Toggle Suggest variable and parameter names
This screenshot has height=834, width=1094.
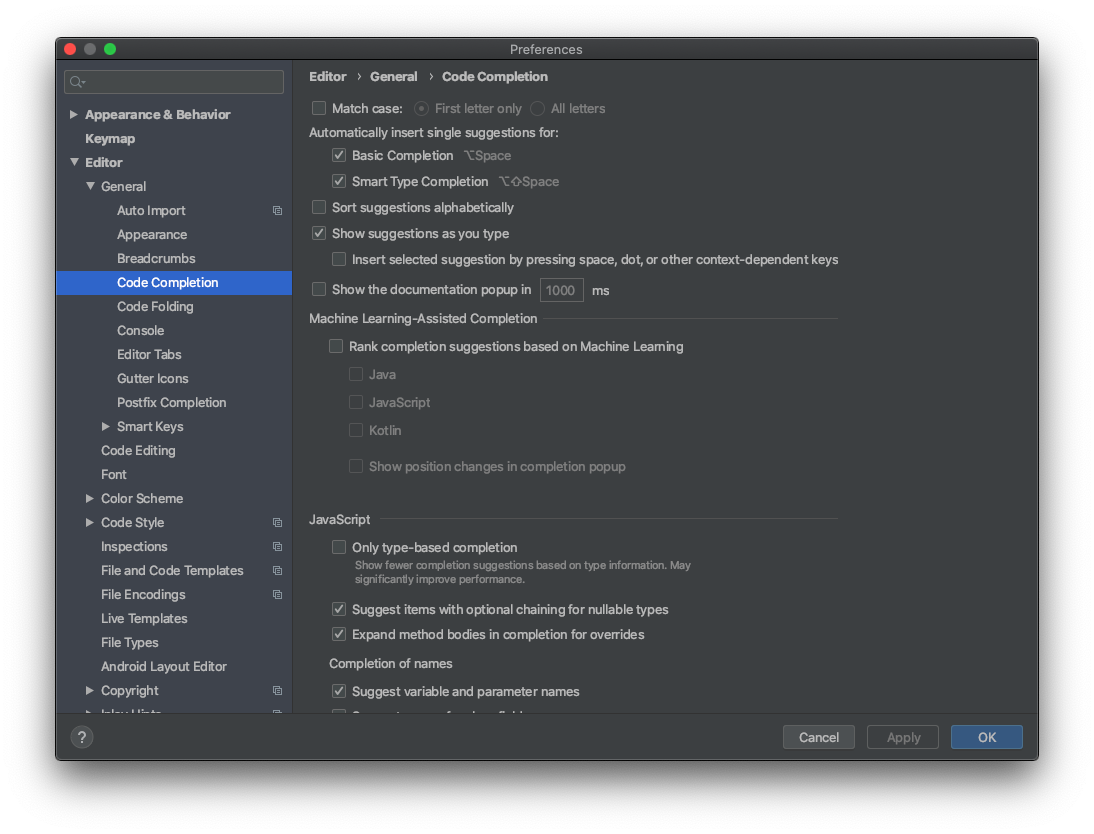pos(339,692)
